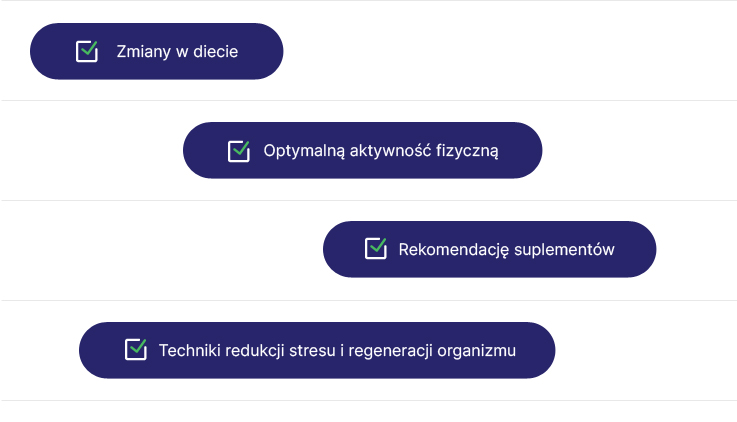Hit the green tick before Rekomendację suplementów
Image resolution: width=737 pixels, height=422 pixels.
pos(378,245)
